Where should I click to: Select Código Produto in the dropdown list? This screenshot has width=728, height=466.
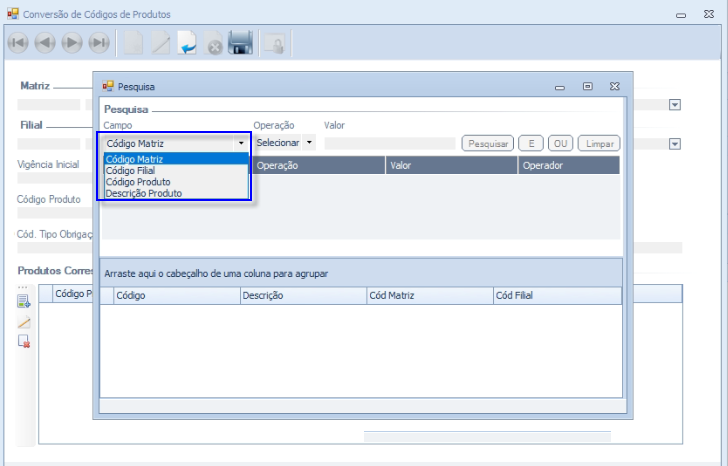click(x=176, y=181)
